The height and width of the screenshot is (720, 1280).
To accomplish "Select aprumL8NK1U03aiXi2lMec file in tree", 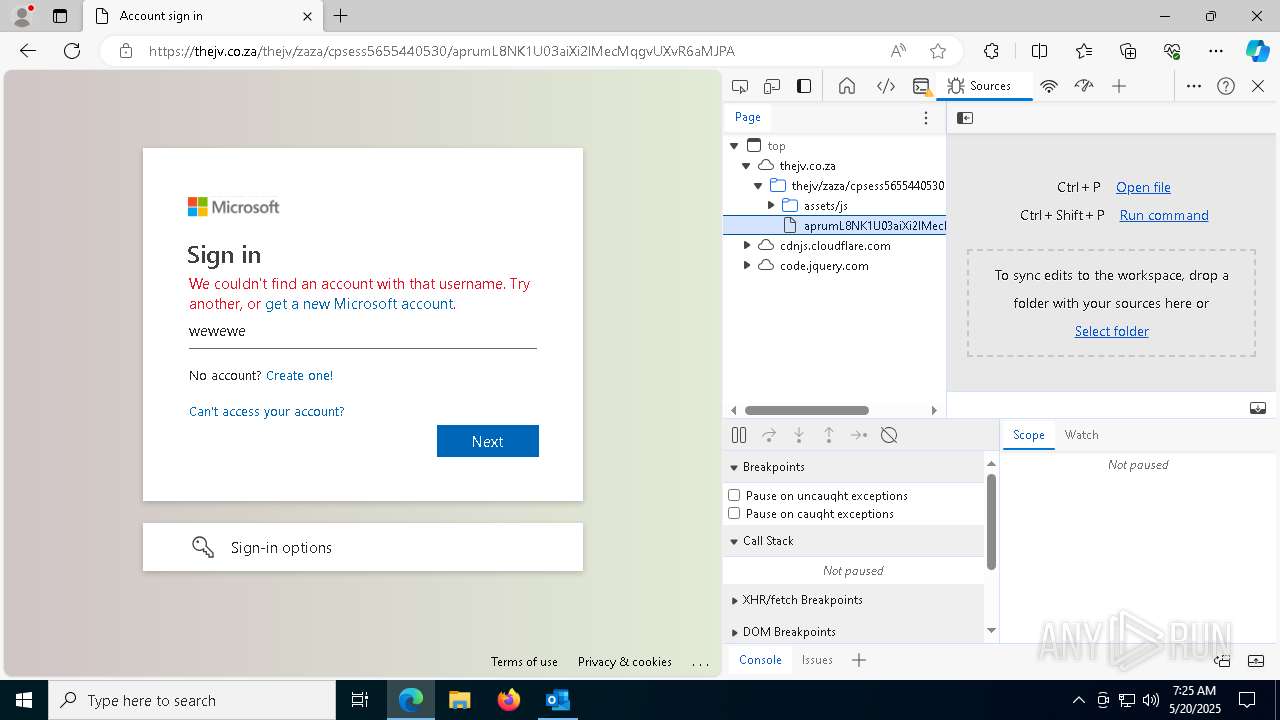I will (x=835, y=226).
